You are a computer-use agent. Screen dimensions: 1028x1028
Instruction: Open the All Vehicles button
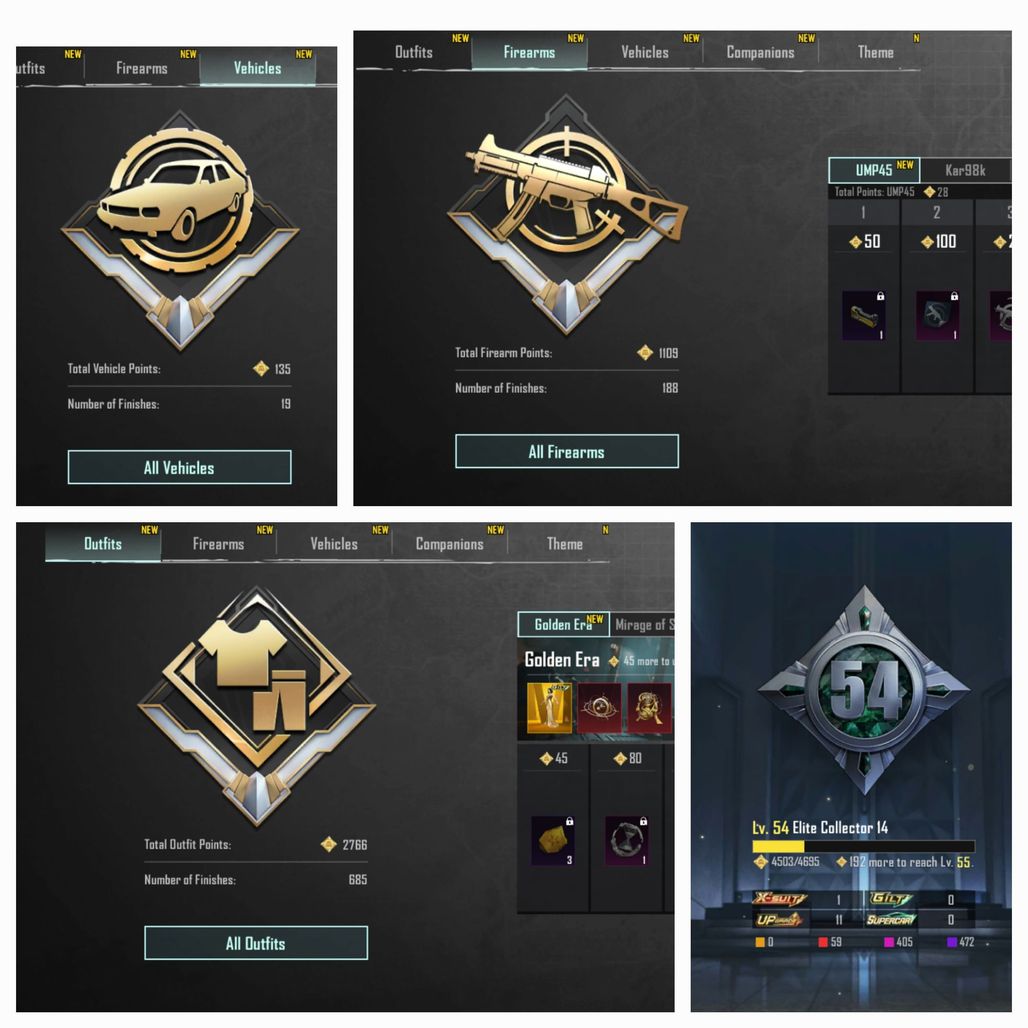tap(180, 467)
